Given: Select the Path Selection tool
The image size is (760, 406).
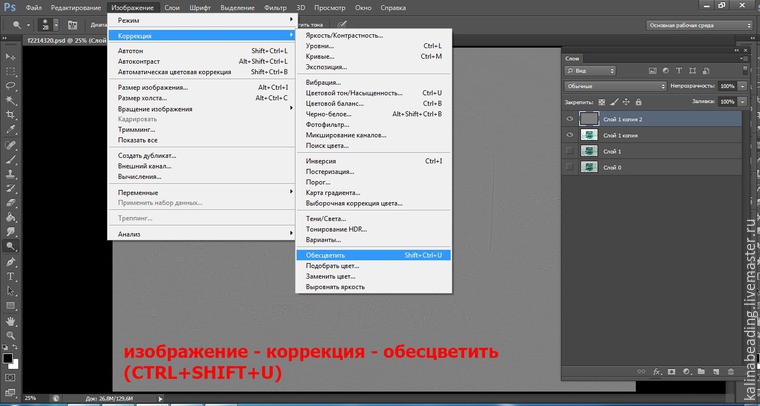Looking at the screenshot, I should 11,291.
